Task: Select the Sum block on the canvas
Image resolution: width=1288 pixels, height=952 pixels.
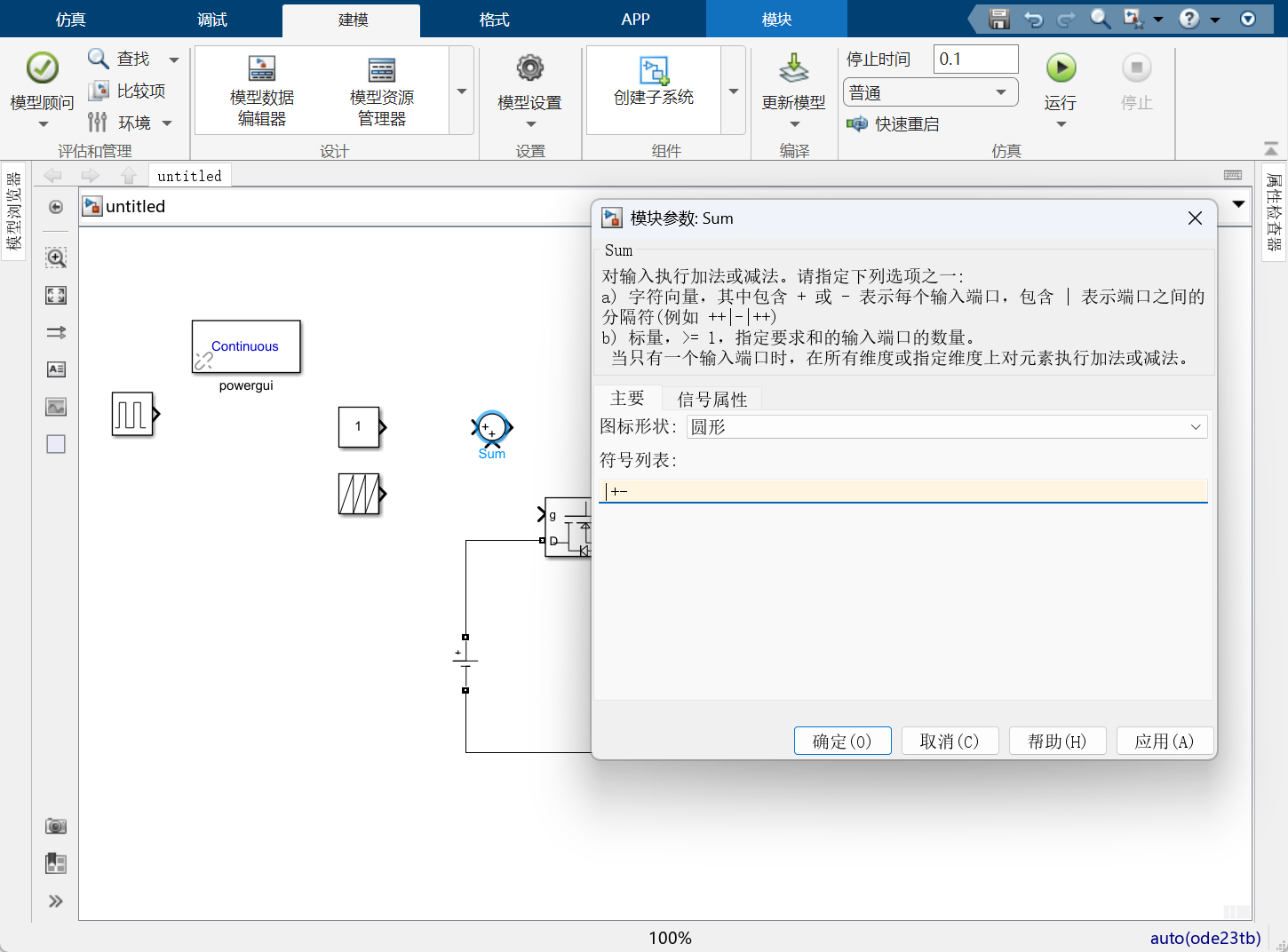Action: [x=491, y=428]
